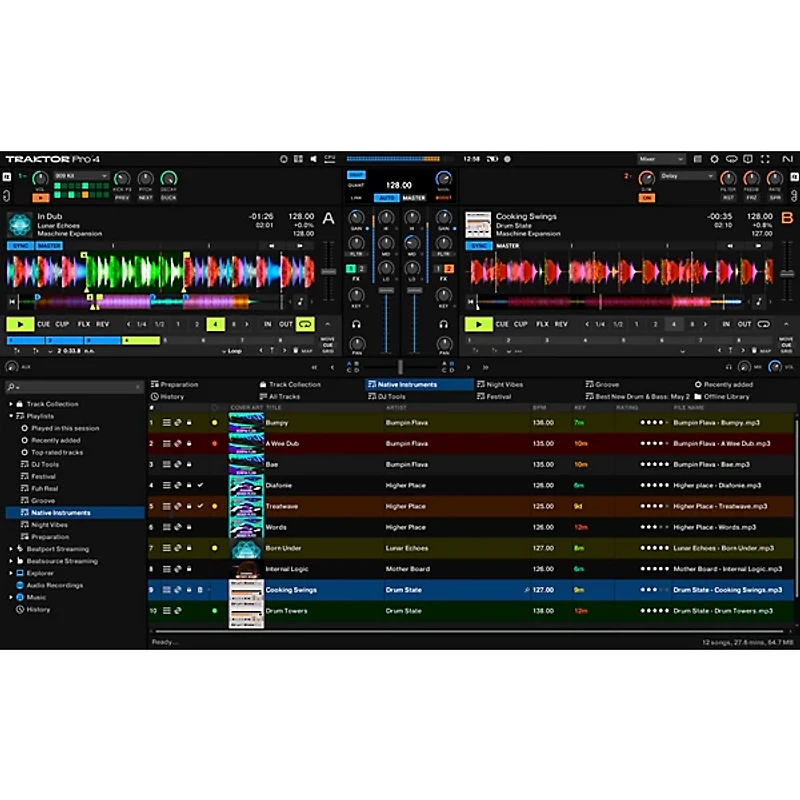The image size is (800, 800).
Task: Open the Delay effect selector dropdown
Action: coord(687,177)
